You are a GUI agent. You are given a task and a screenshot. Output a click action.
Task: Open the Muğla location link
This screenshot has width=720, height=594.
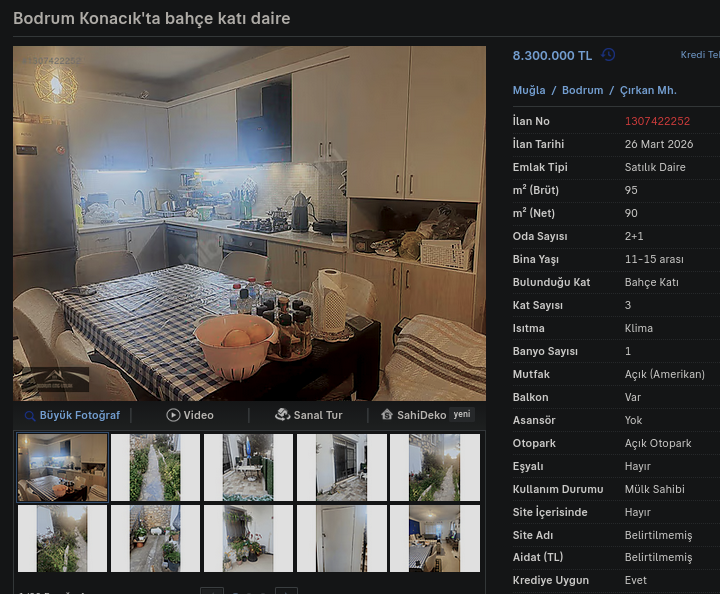coord(529,90)
